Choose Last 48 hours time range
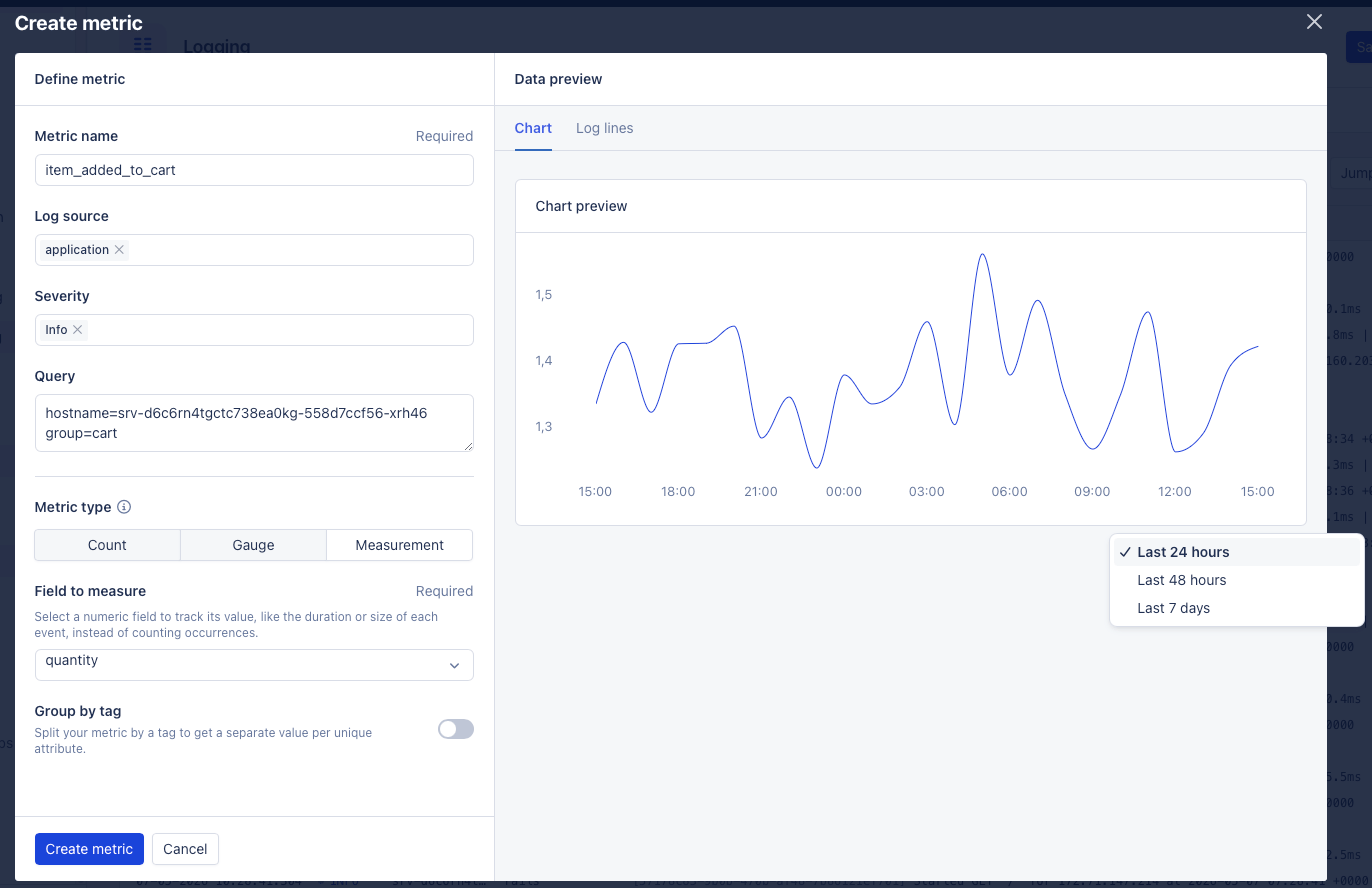The height and width of the screenshot is (888, 1372). [x=1237, y=580]
